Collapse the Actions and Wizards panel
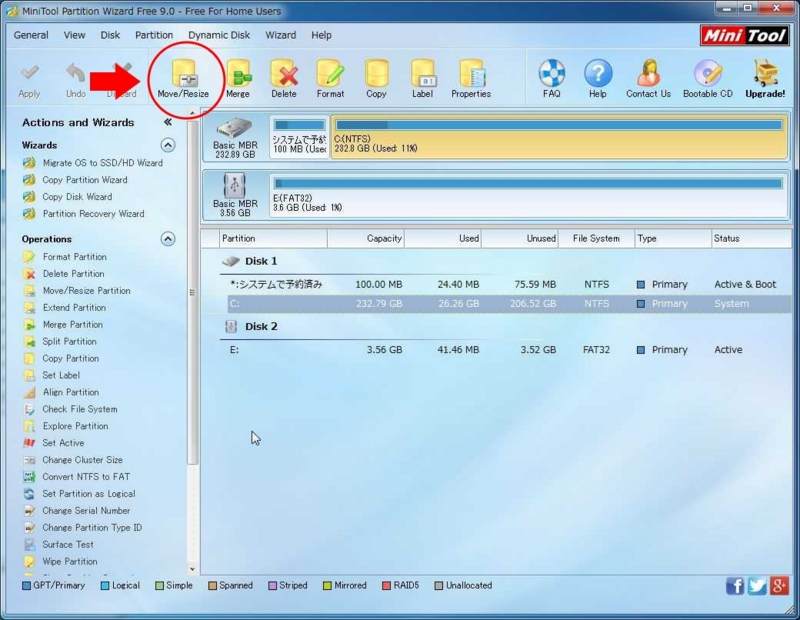 click(x=168, y=122)
